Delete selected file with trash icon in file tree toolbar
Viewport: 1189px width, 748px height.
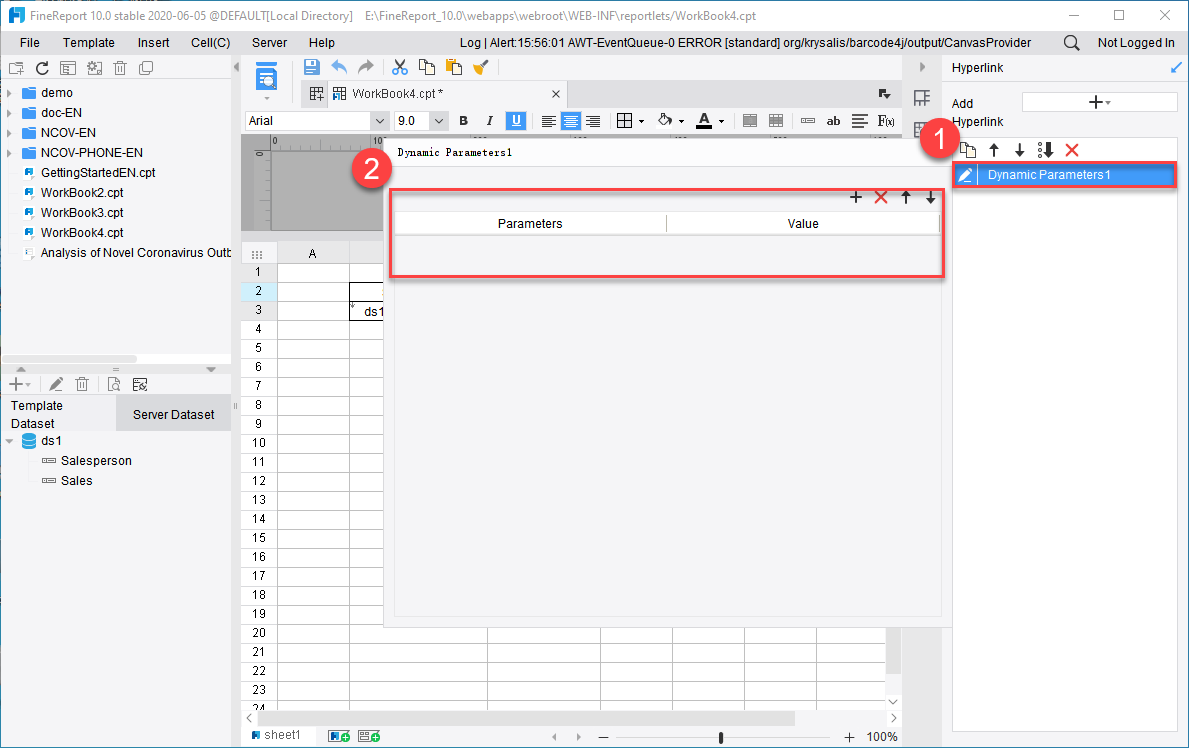tap(120, 68)
